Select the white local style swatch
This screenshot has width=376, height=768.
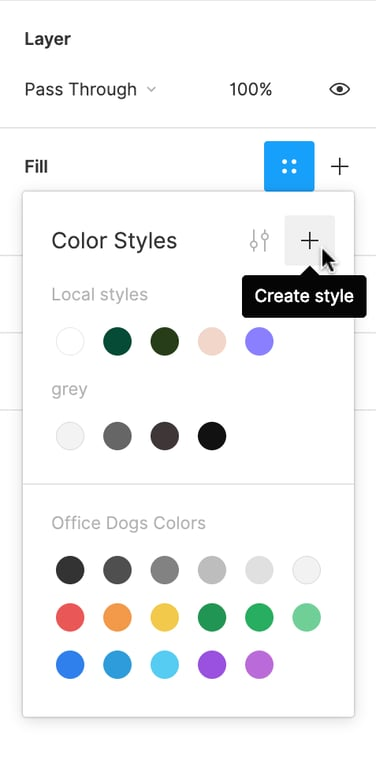[70, 341]
